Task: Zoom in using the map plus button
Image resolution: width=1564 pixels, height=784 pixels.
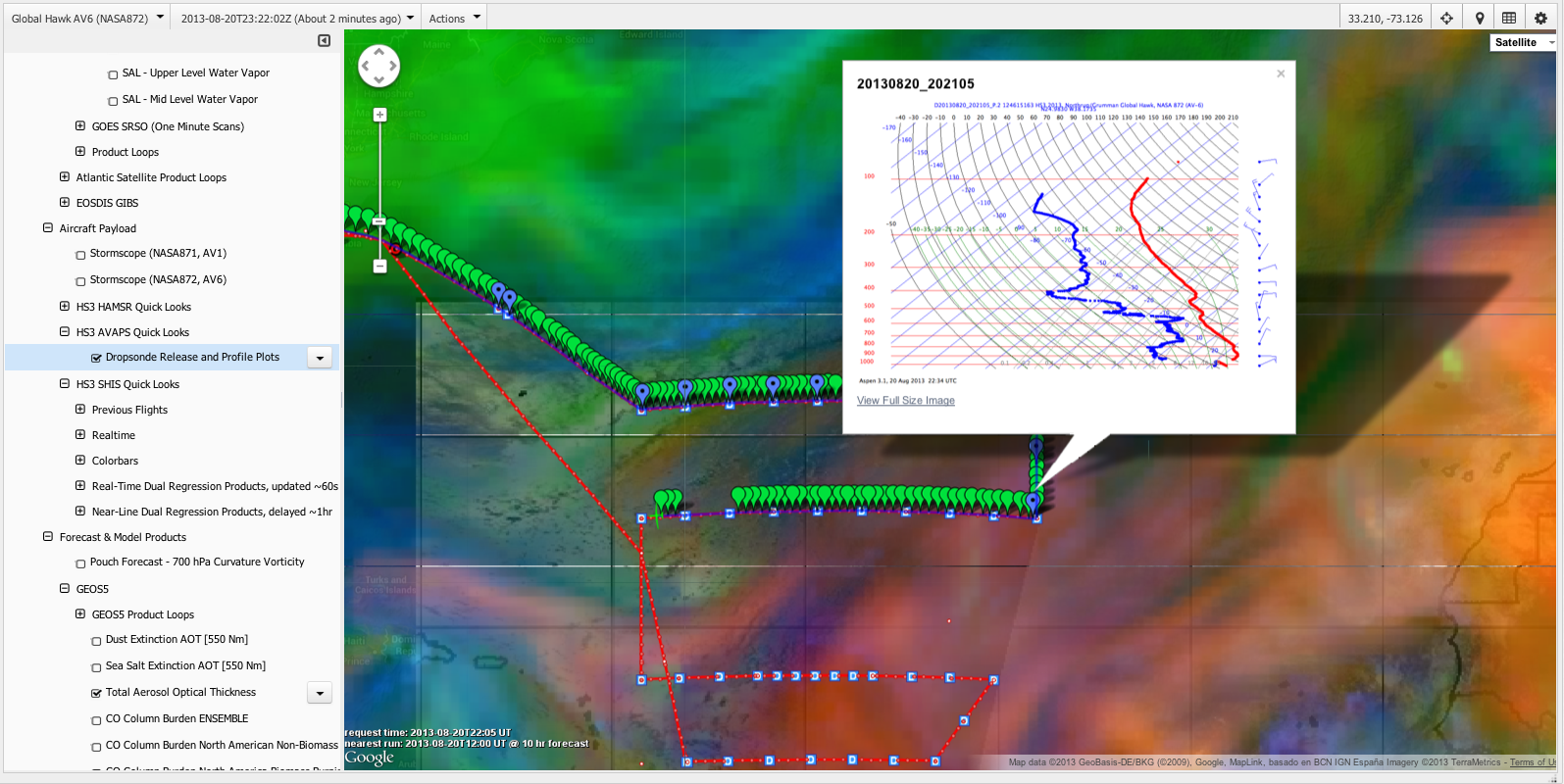Action: point(379,115)
